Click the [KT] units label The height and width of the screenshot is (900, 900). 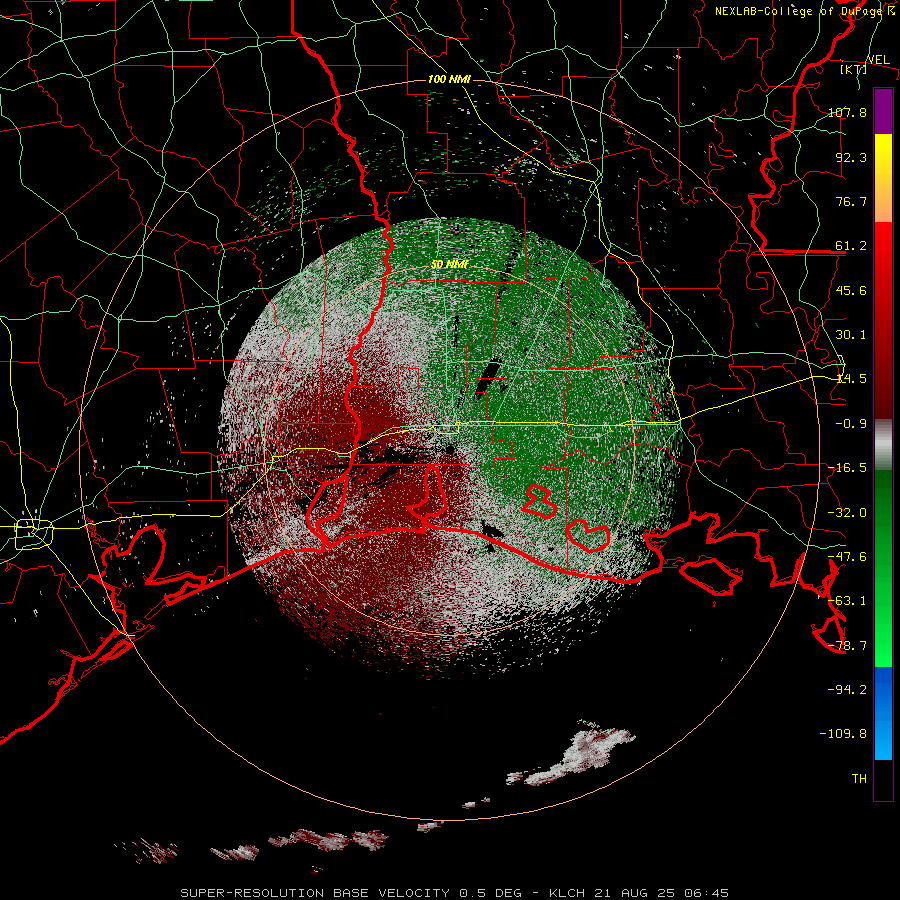pos(853,69)
